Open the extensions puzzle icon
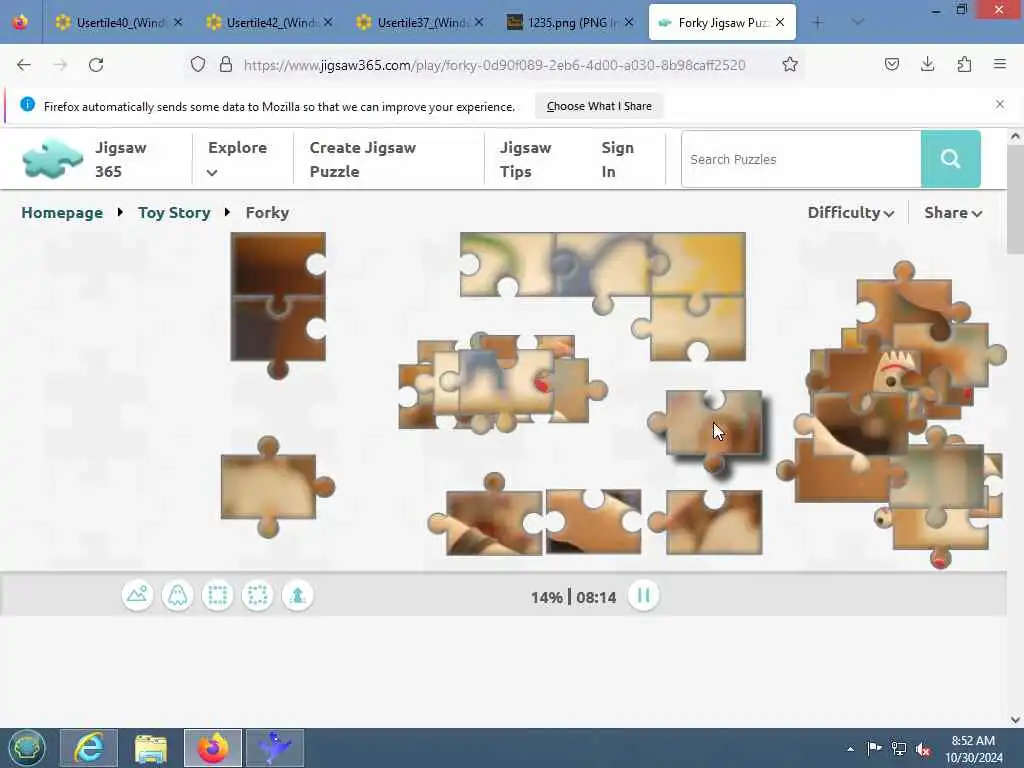Screen dimensions: 1024x768 click(964, 65)
